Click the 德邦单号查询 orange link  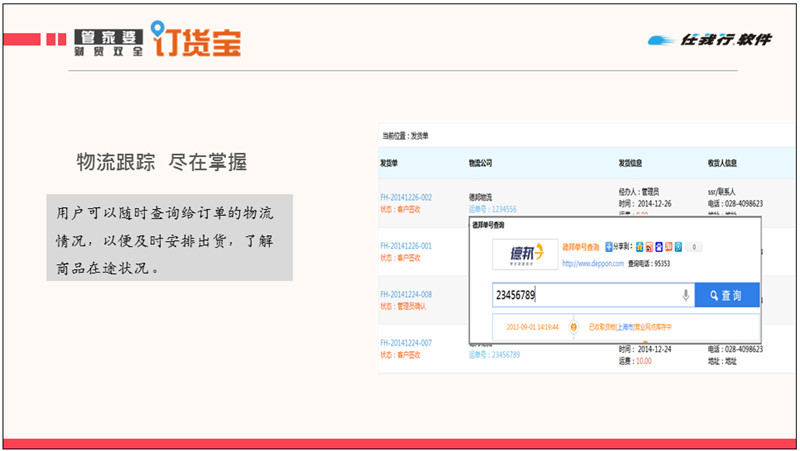click(582, 247)
